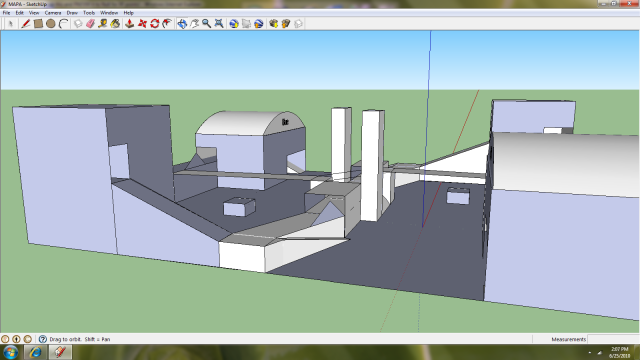The image size is (640, 360).
Task: Select the Pan hand tool
Action: click(x=194, y=24)
